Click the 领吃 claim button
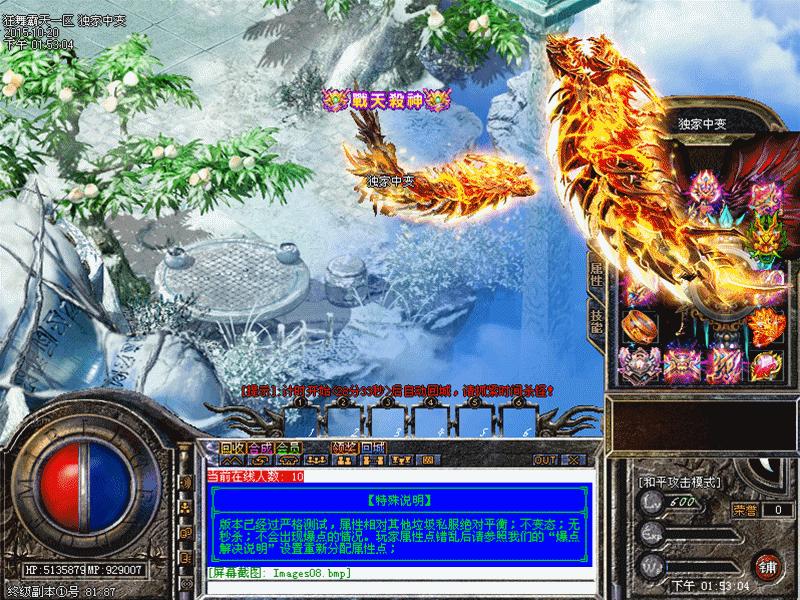 pyautogui.click(x=344, y=448)
